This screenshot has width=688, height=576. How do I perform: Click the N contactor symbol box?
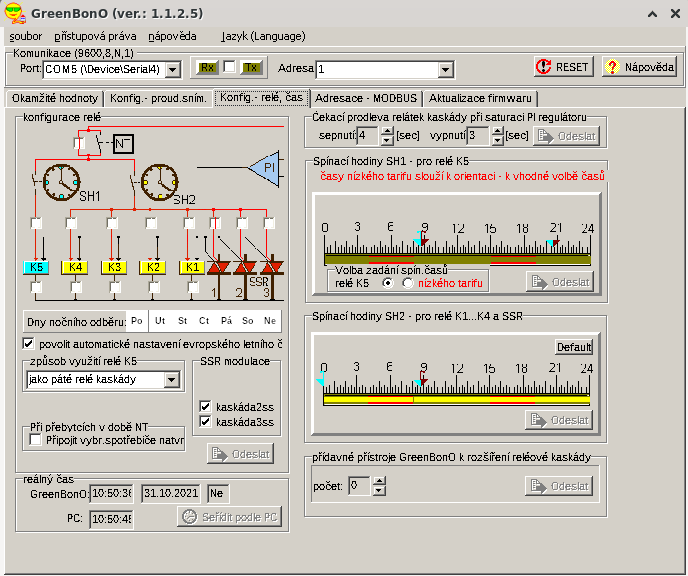click(123, 144)
